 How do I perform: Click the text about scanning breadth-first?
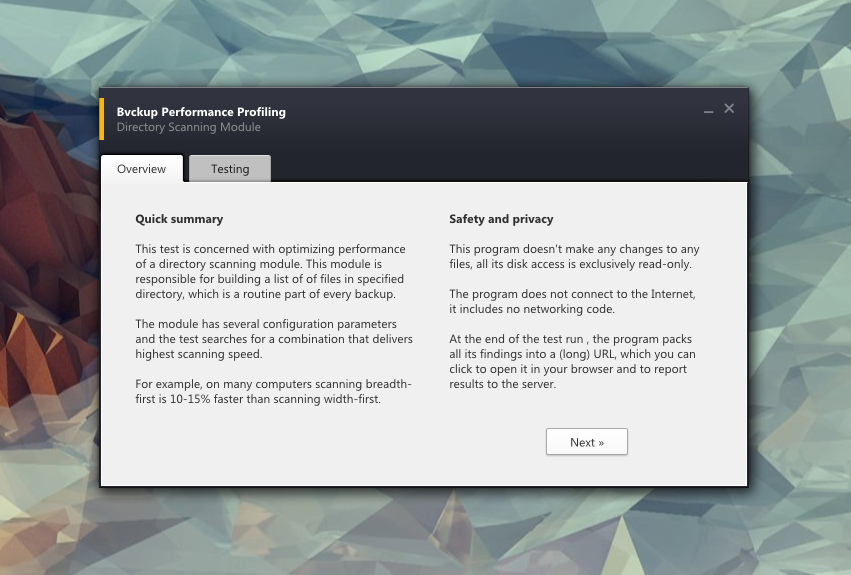click(x=273, y=391)
